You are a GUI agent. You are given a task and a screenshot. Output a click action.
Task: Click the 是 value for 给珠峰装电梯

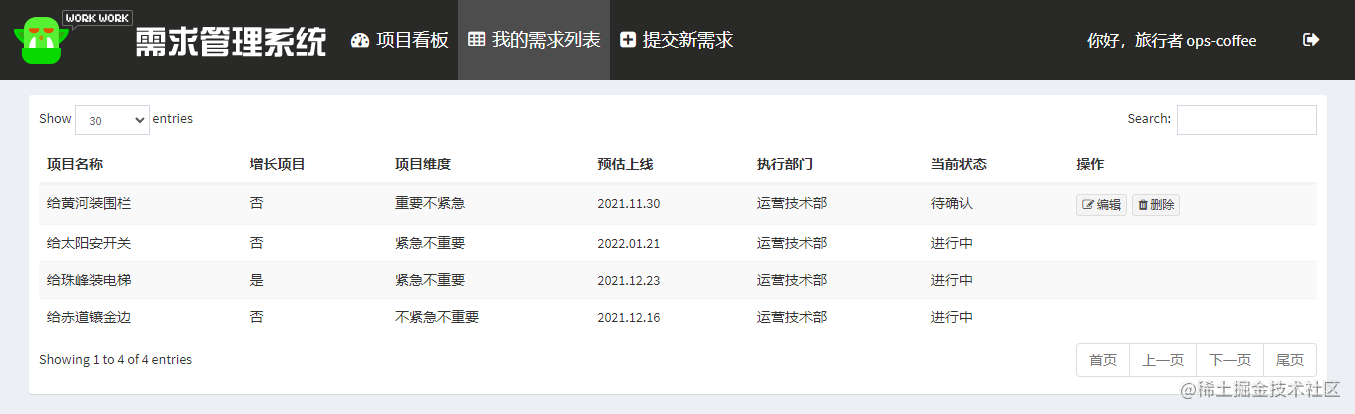click(x=256, y=280)
